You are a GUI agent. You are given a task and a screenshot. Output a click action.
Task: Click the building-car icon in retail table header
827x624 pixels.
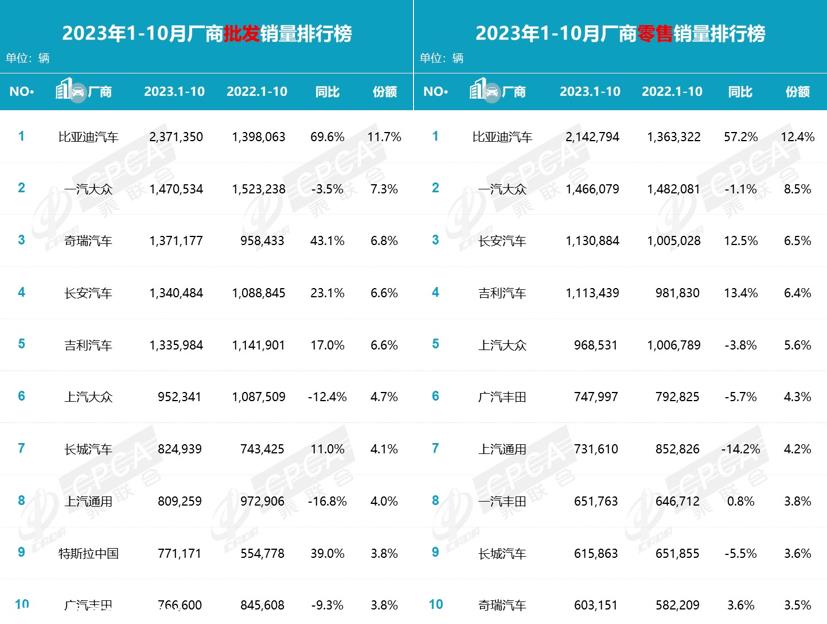[484, 90]
